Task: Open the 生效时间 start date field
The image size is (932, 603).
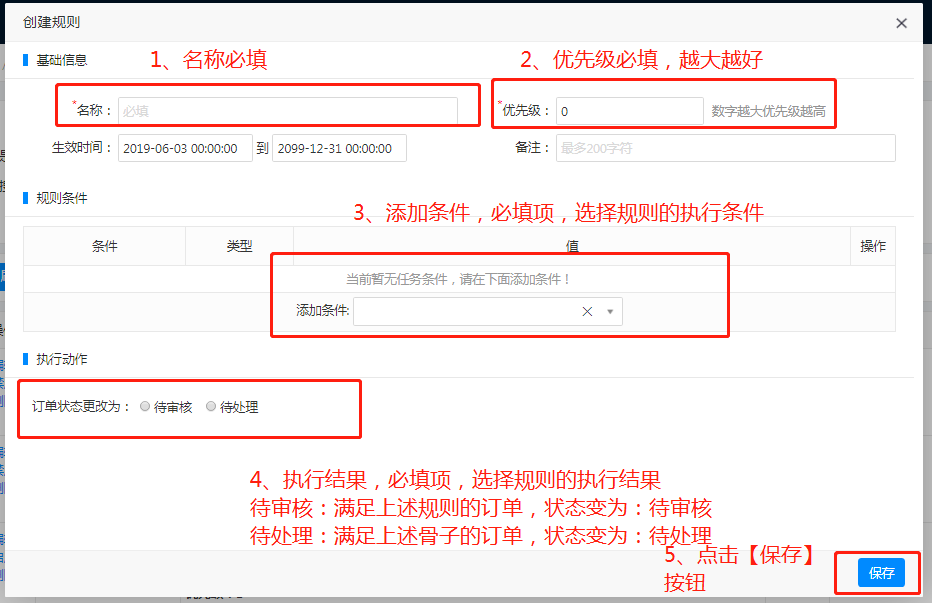Action: tap(185, 148)
